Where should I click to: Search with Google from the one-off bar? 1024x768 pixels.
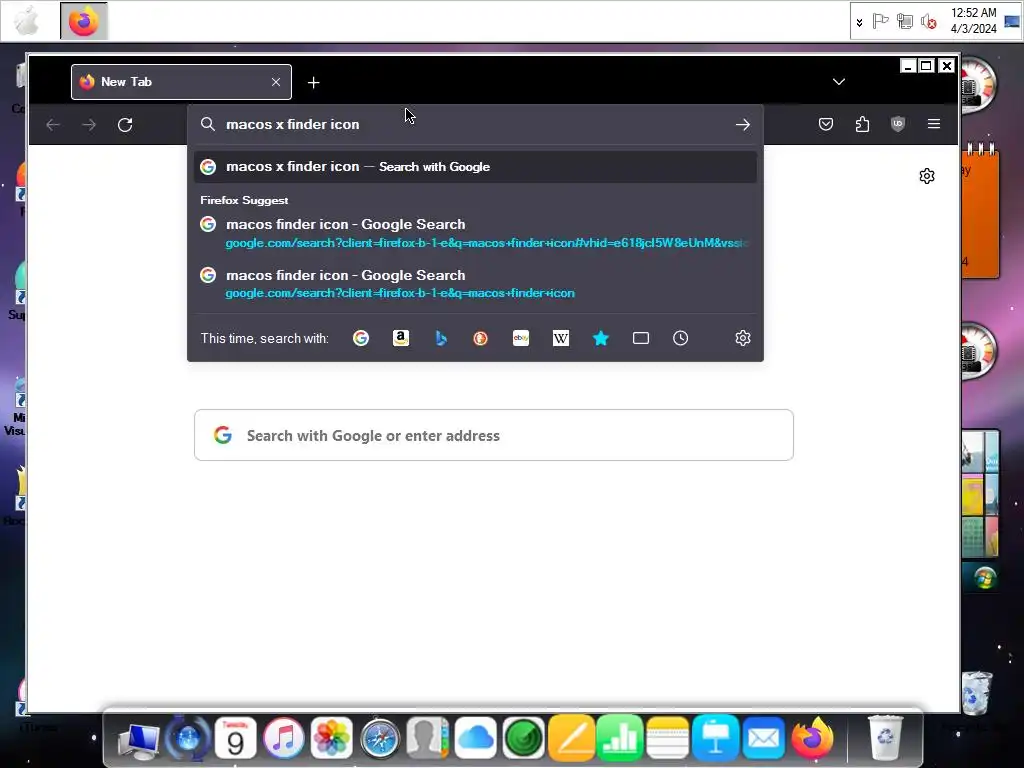(360, 338)
